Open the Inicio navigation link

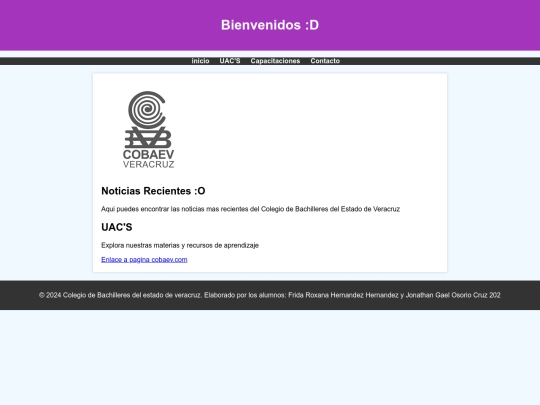click(x=200, y=61)
